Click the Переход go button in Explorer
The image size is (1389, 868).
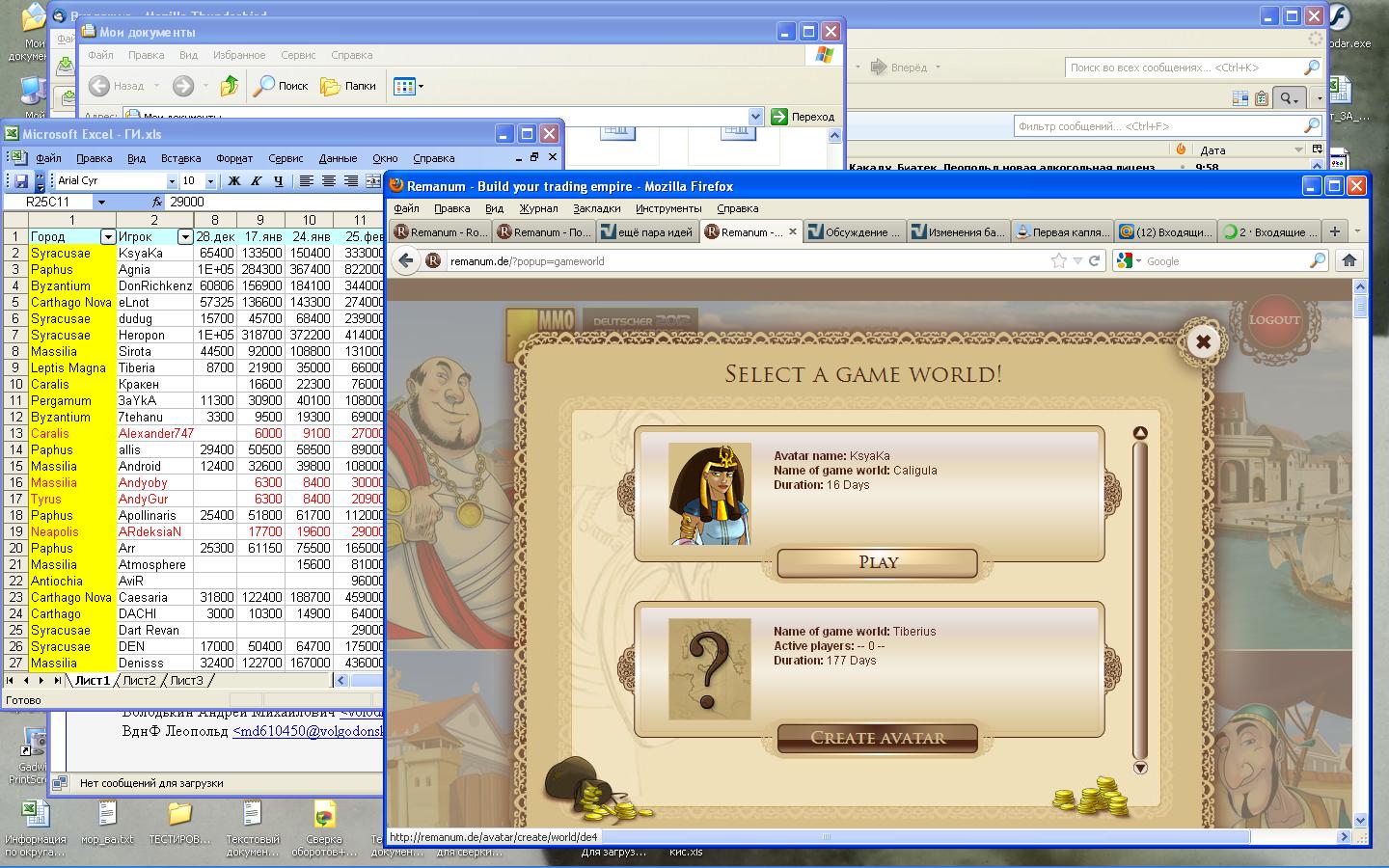pyautogui.click(x=803, y=117)
